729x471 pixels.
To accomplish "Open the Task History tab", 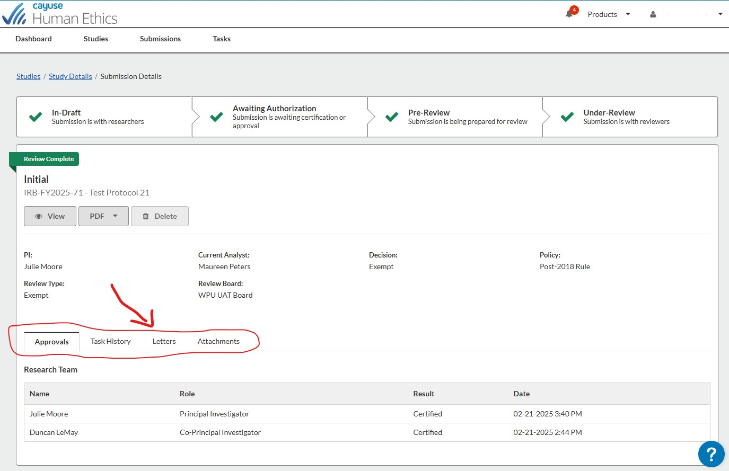I will [x=111, y=341].
